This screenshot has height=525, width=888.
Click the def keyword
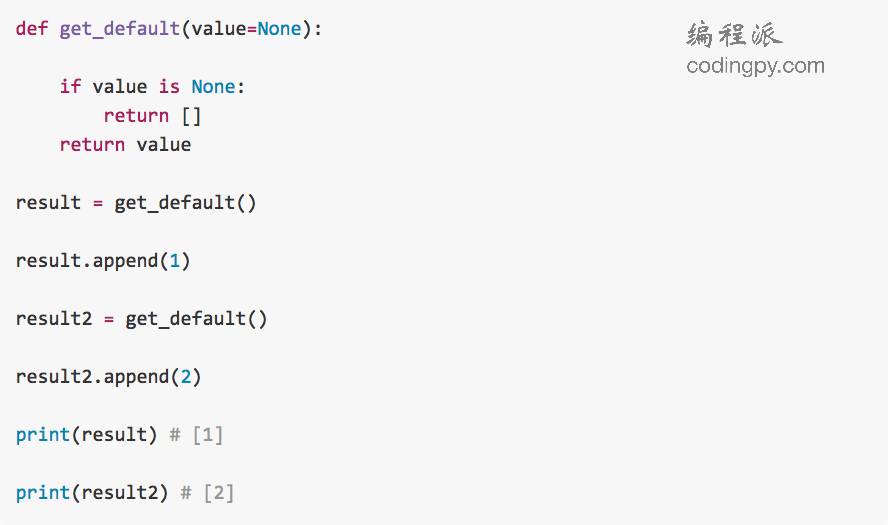click(32, 29)
